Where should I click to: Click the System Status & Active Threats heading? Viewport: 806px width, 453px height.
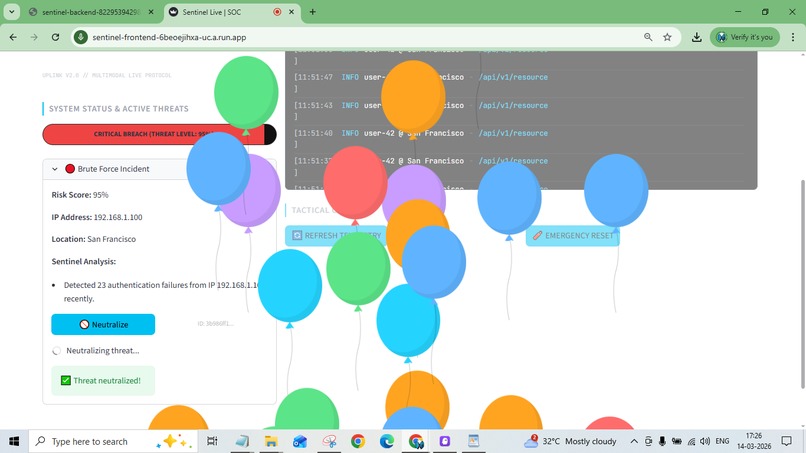119,108
